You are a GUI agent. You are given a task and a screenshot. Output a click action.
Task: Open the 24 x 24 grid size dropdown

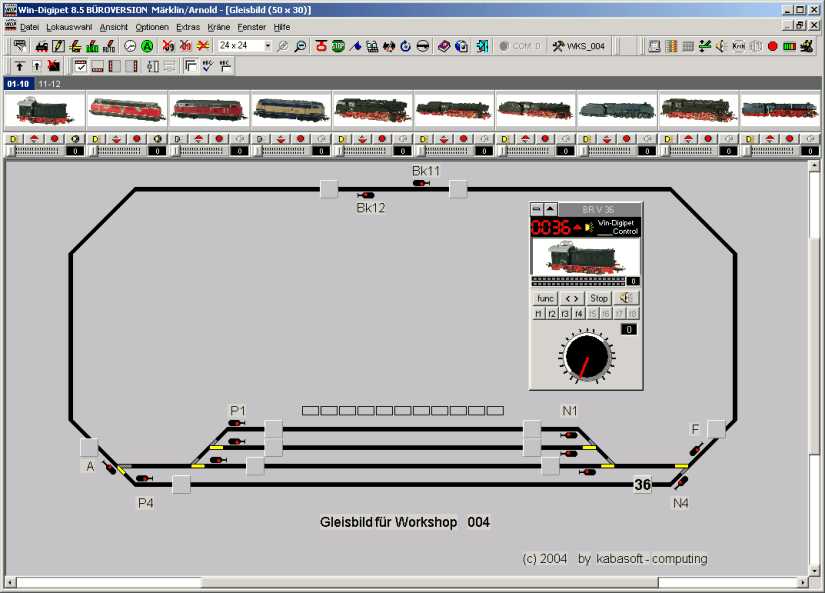pos(267,45)
